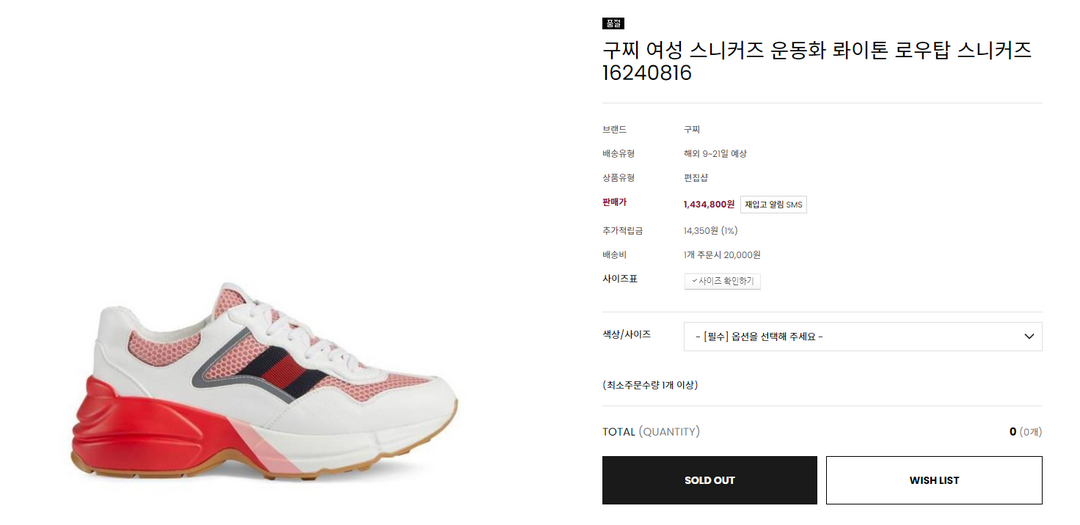Click the 0 (0개) total quantity value
The height and width of the screenshot is (525, 1080).
pyautogui.click(x=1026, y=432)
